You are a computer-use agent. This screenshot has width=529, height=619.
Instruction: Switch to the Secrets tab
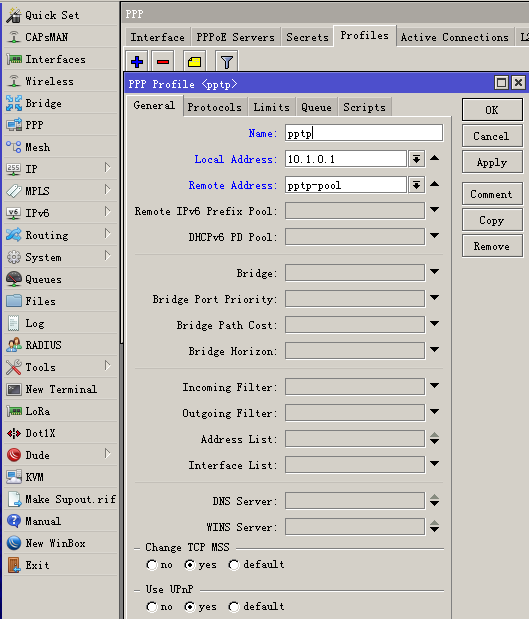[307, 37]
